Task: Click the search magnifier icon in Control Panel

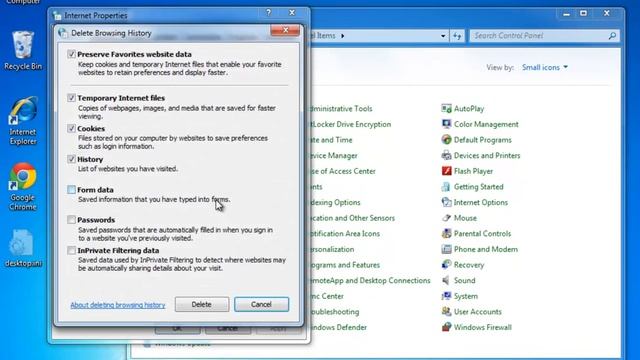Action: point(612,36)
